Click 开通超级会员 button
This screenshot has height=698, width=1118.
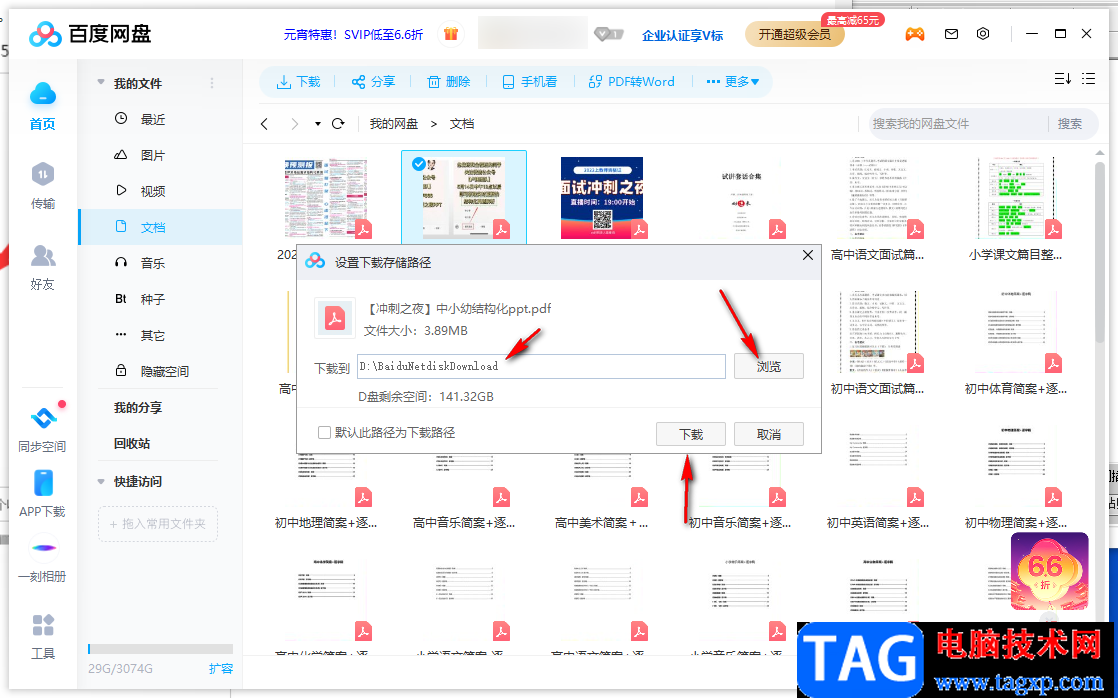794,34
